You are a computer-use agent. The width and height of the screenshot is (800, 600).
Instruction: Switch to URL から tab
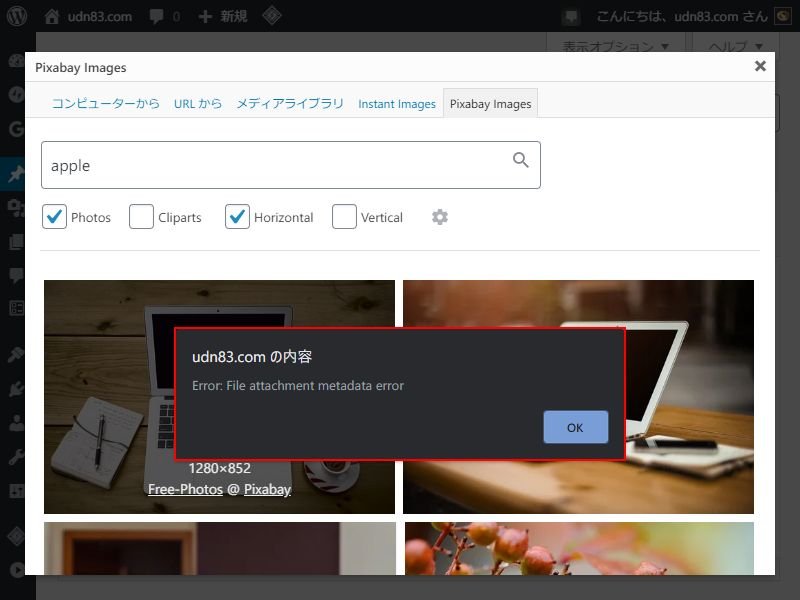coord(198,104)
